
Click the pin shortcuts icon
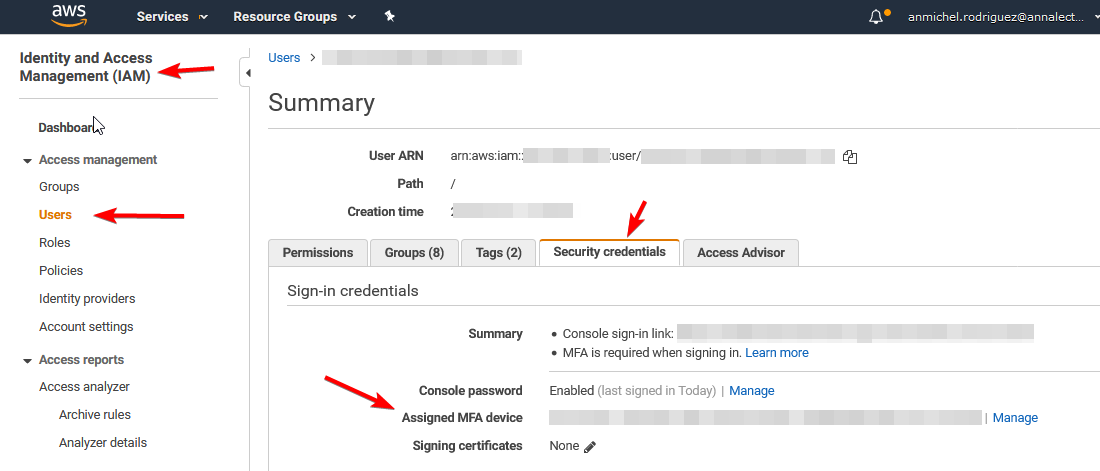point(390,16)
